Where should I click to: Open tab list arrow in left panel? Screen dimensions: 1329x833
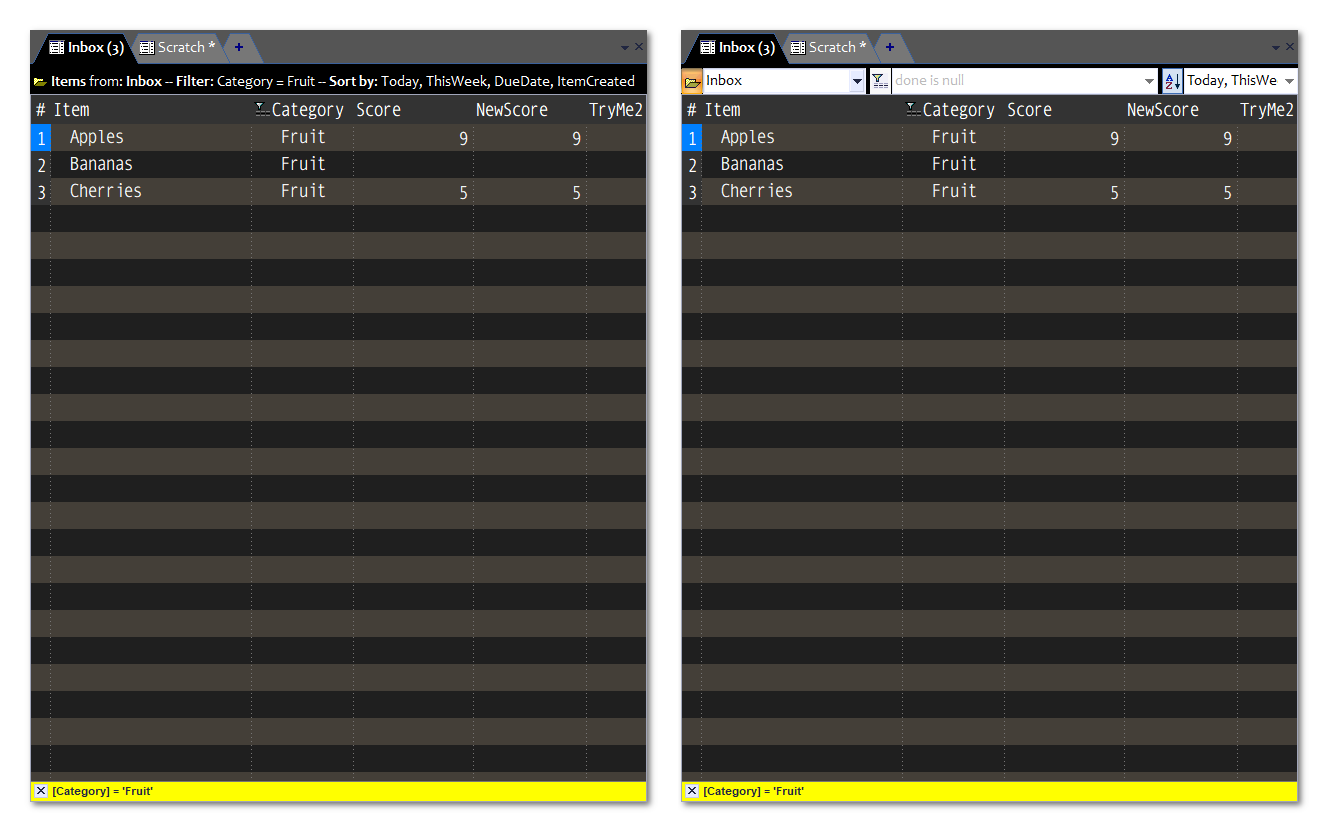click(625, 47)
